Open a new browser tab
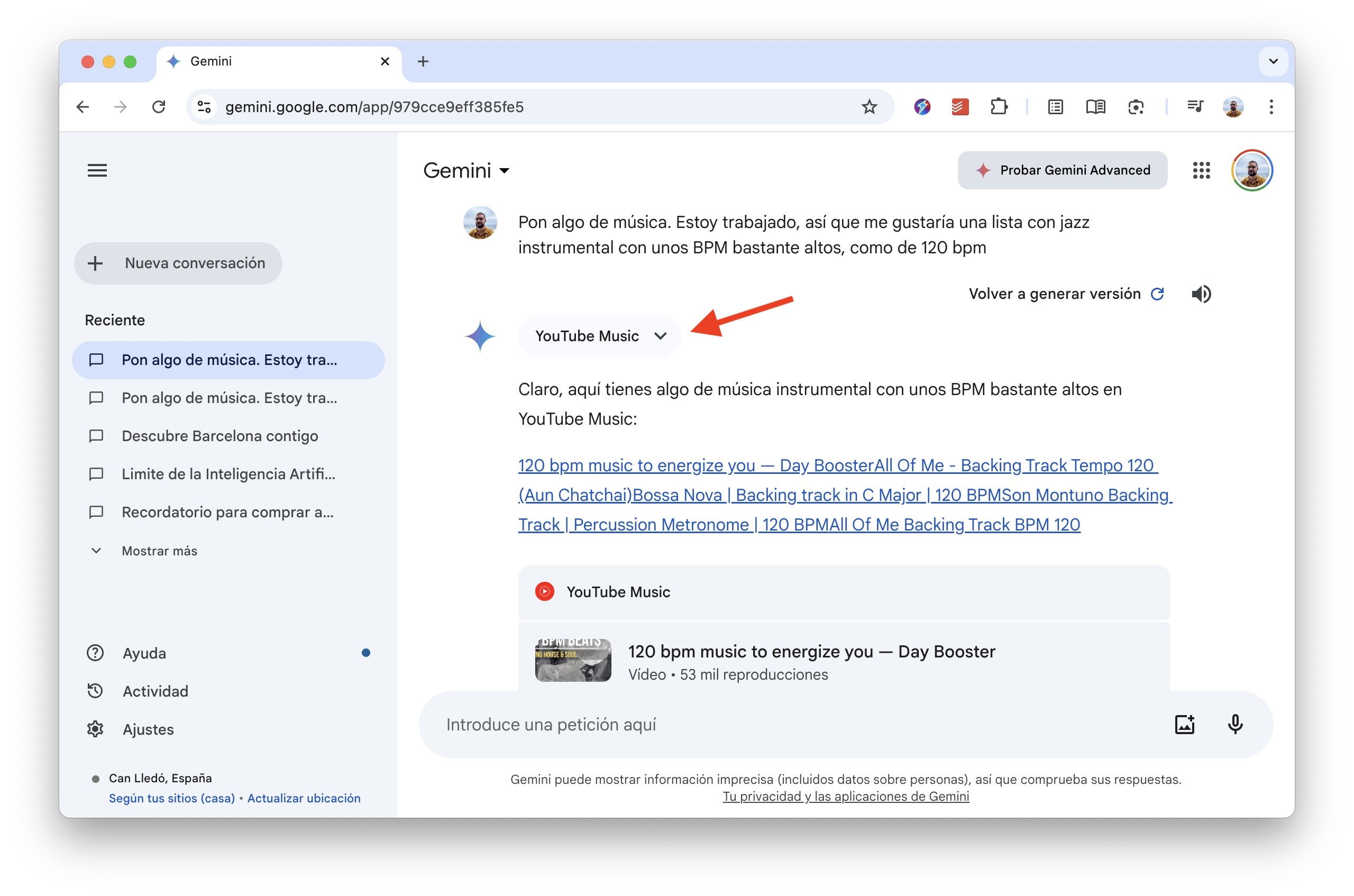 [x=423, y=61]
